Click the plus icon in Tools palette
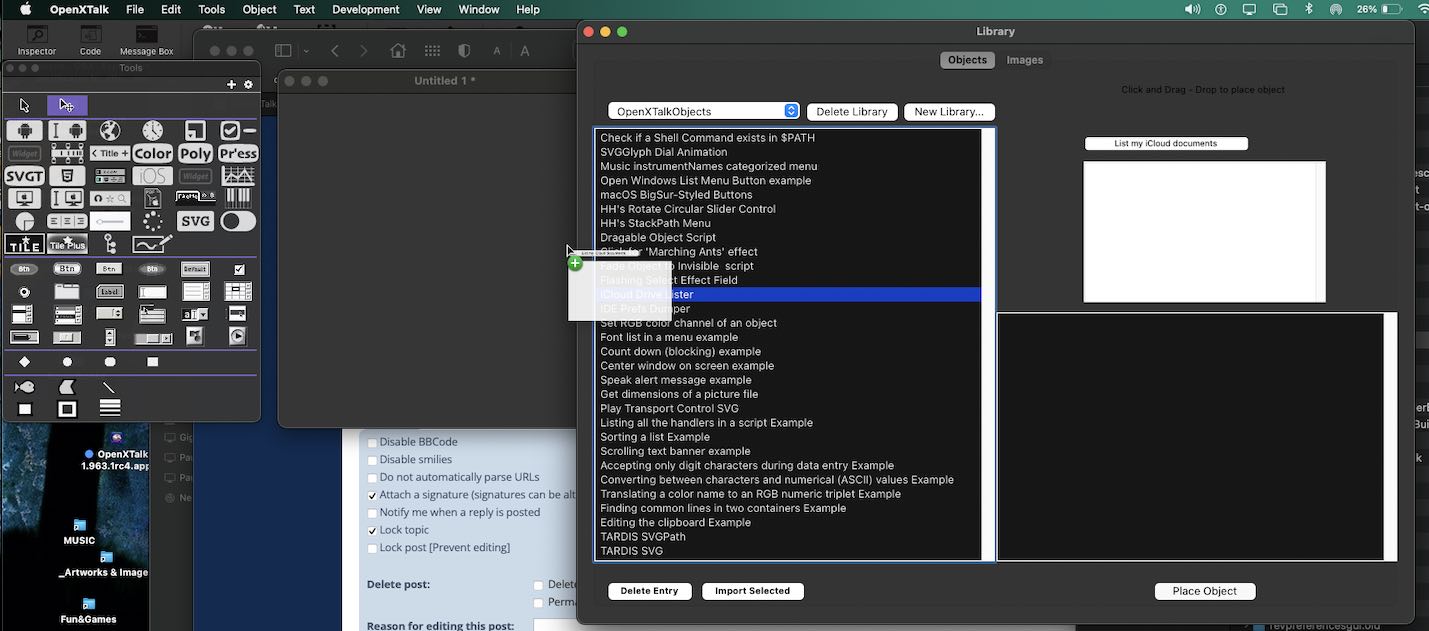1429x631 pixels. [x=232, y=85]
